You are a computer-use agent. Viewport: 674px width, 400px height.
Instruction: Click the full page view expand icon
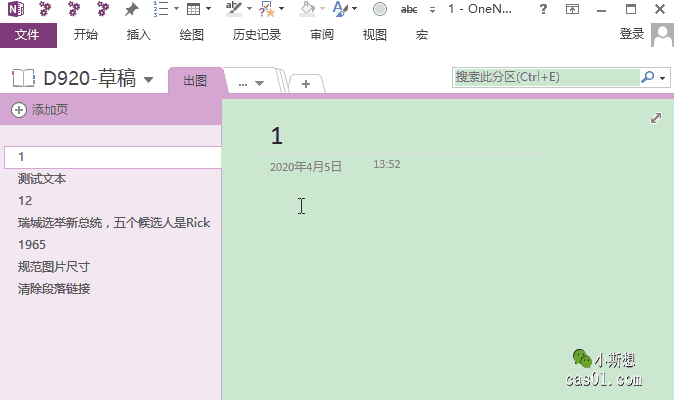(656, 118)
